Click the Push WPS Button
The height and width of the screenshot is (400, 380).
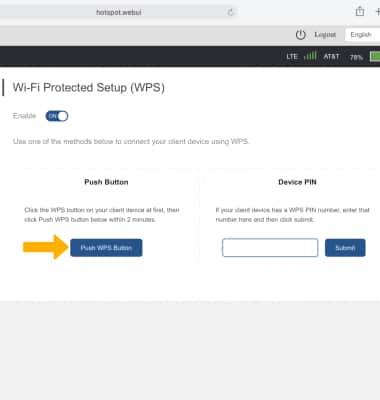point(106,248)
